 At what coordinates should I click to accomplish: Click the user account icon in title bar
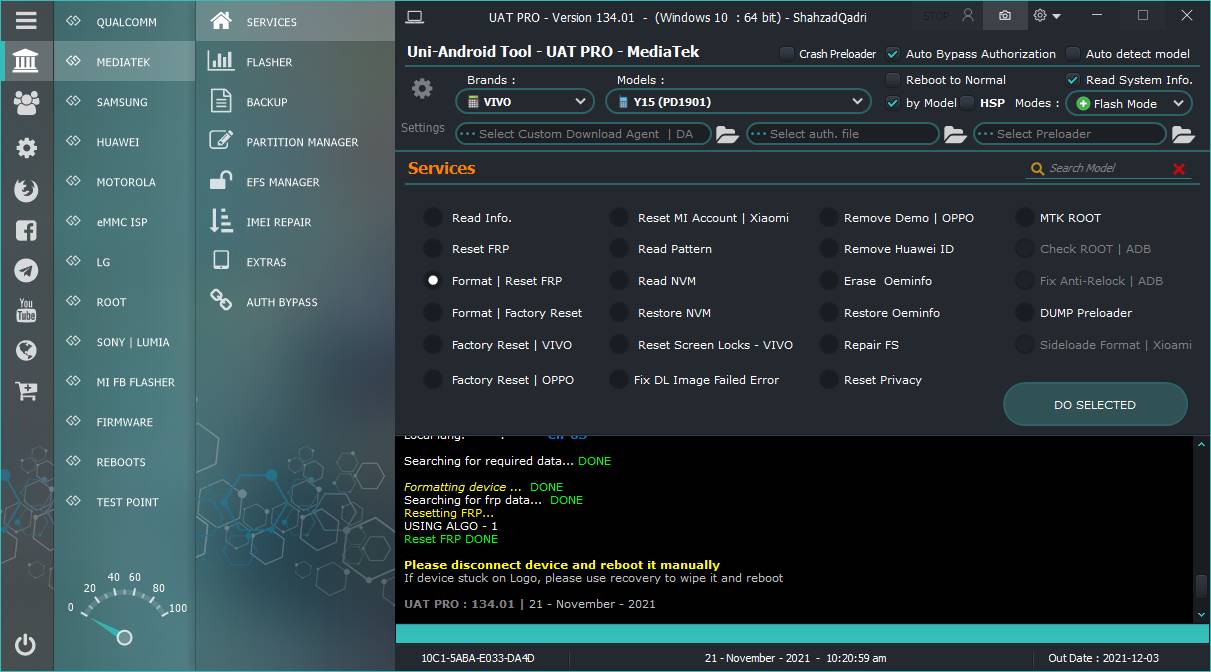click(x=967, y=16)
